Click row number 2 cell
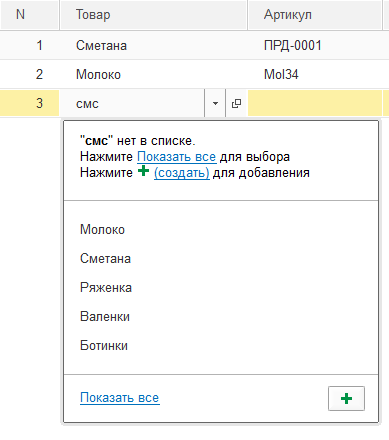The image size is (389, 440). point(30,74)
